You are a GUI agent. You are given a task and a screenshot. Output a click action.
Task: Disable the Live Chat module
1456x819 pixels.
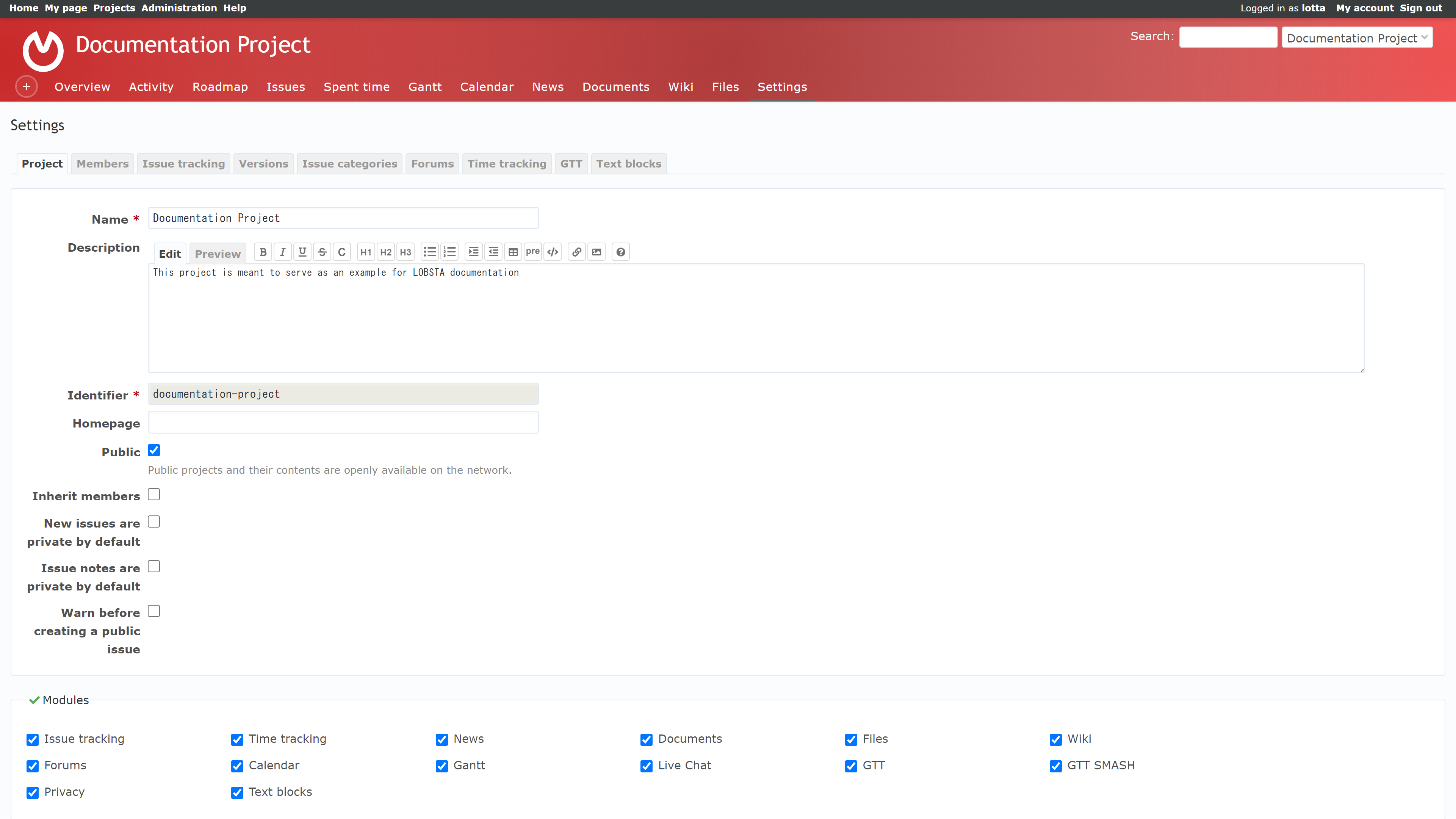click(x=647, y=766)
